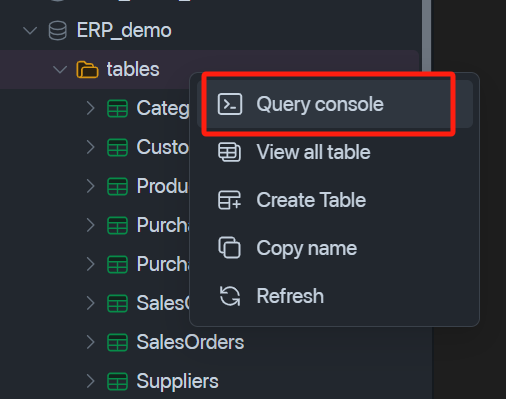
Task: Expand the SalesOrders table chevron
Action: (x=90, y=342)
